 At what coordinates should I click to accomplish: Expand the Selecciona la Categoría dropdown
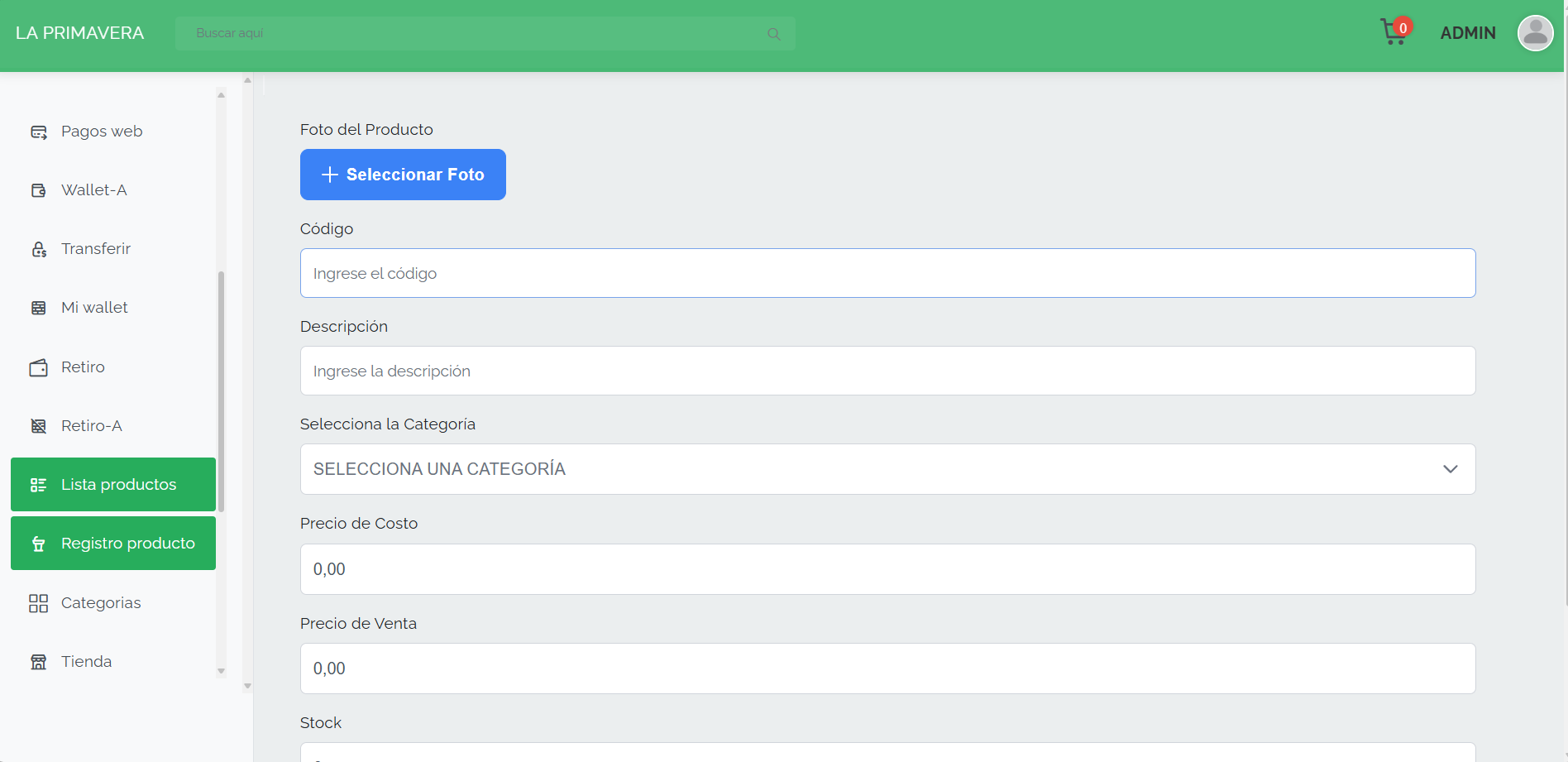pyautogui.click(x=887, y=469)
